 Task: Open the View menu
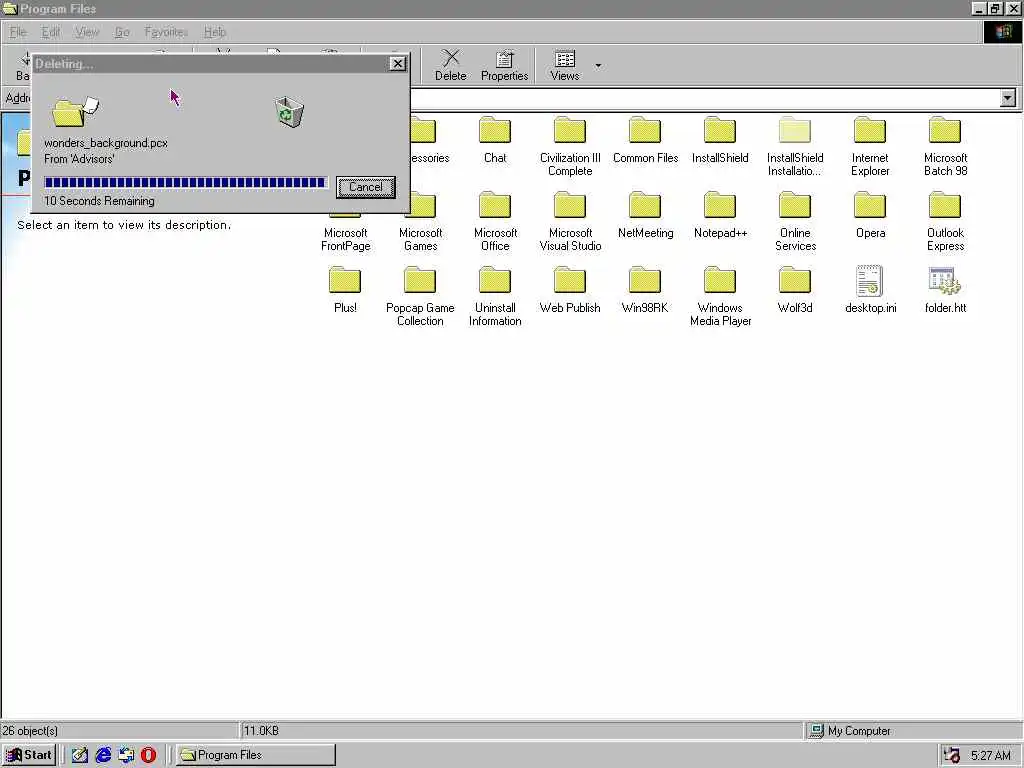[86, 32]
